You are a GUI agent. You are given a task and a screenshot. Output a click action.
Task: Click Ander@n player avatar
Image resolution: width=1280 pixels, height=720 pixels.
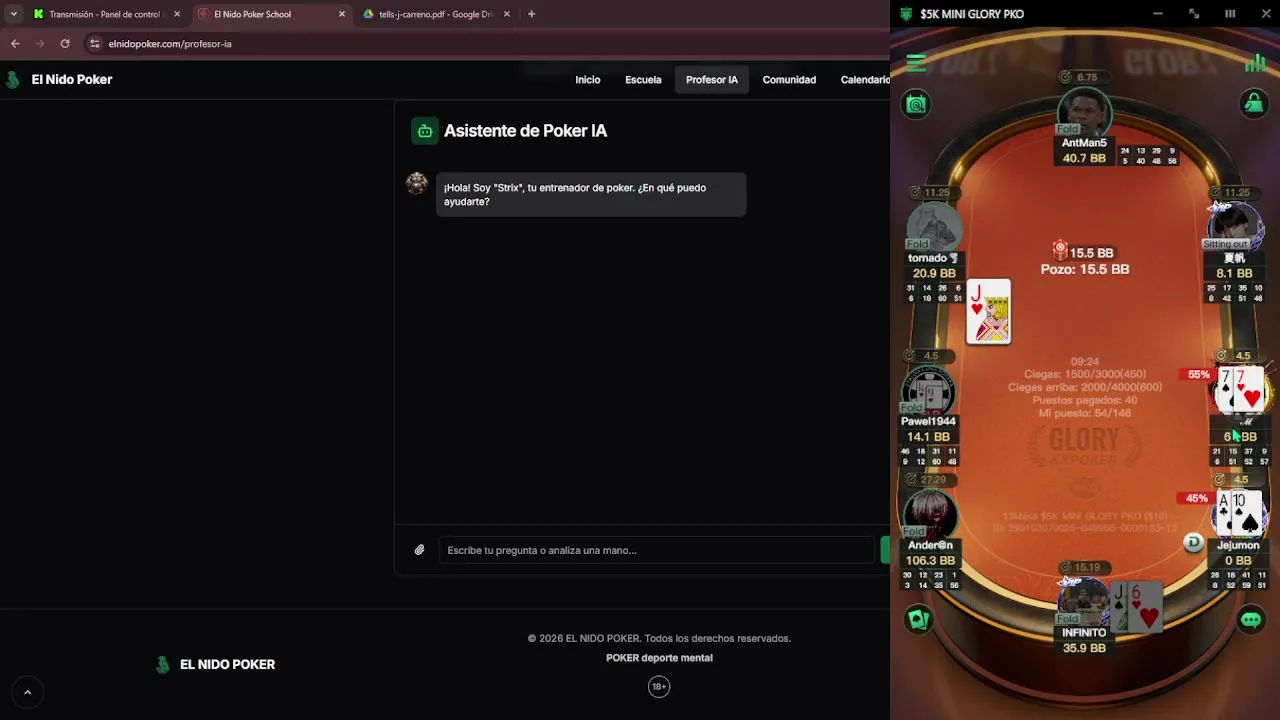click(930, 515)
